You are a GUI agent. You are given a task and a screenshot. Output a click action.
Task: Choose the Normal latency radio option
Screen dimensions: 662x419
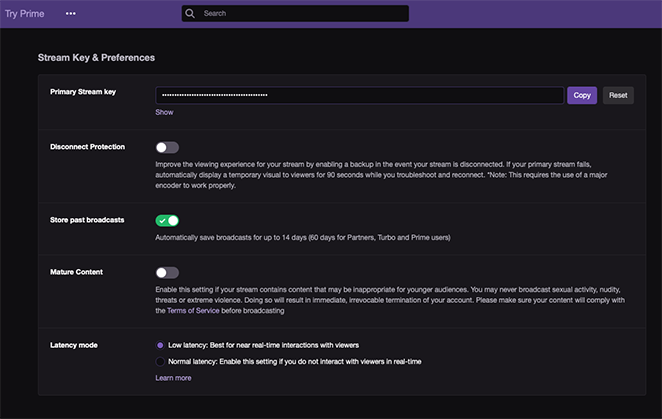[x=160, y=360]
